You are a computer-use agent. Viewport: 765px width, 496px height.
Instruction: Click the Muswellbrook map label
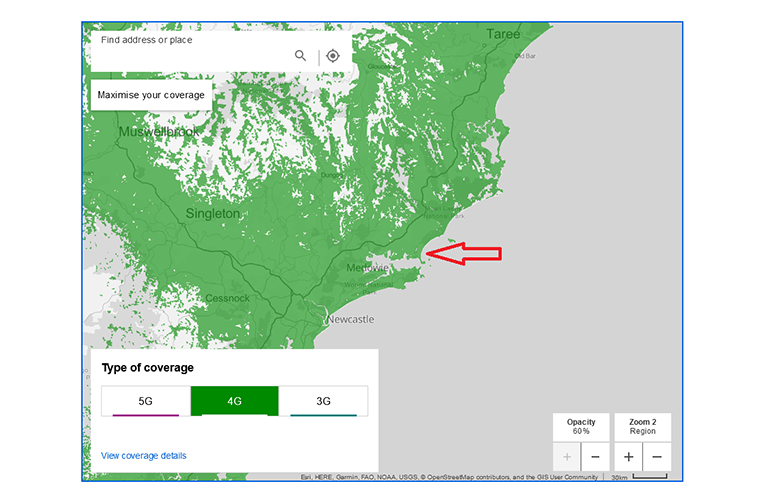coord(159,132)
